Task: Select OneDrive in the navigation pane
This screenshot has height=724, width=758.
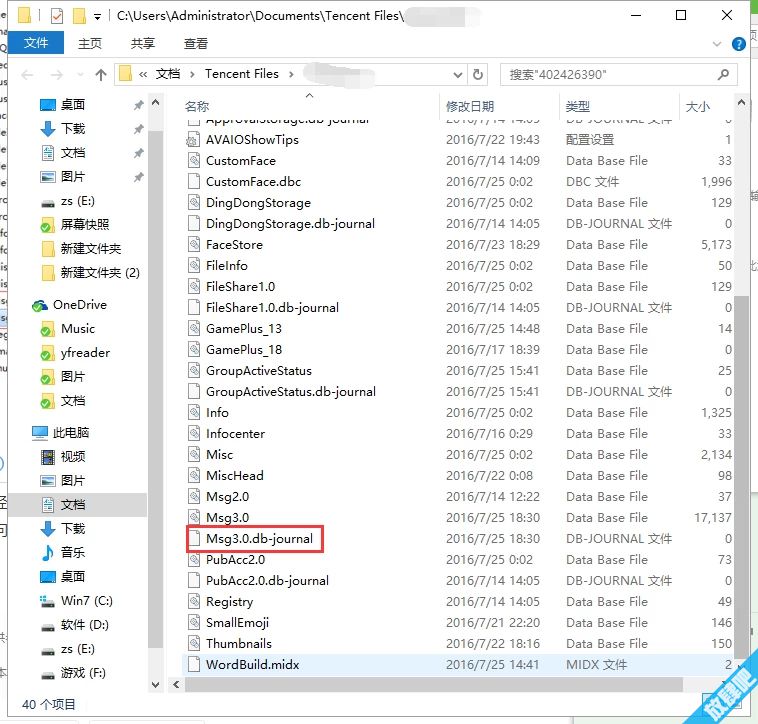Action: (80, 304)
